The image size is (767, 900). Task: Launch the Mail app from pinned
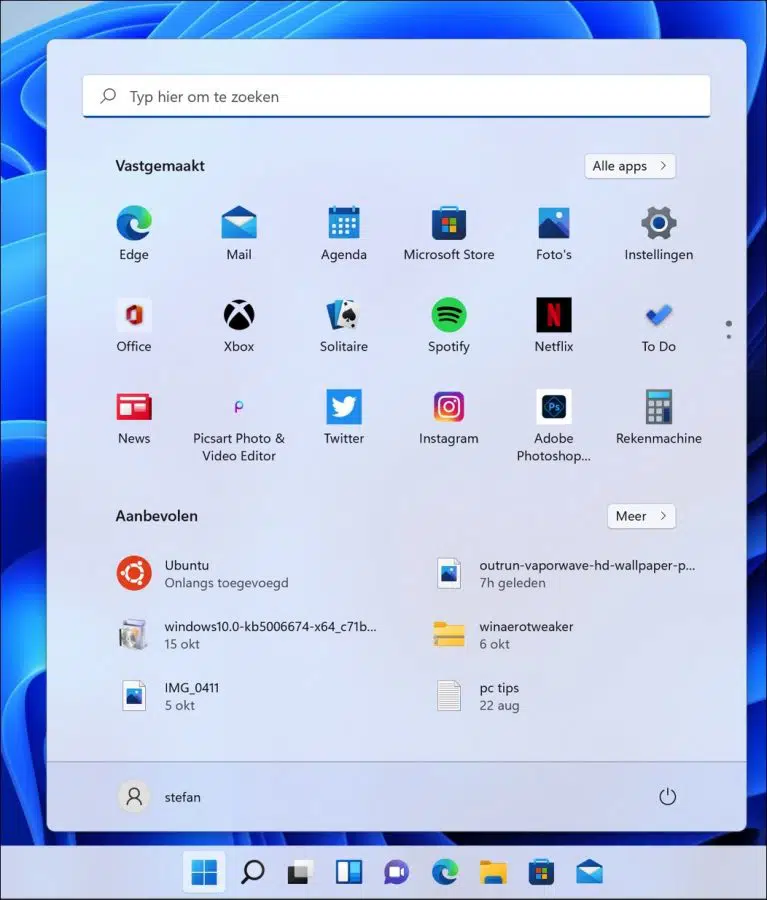pyautogui.click(x=239, y=233)
